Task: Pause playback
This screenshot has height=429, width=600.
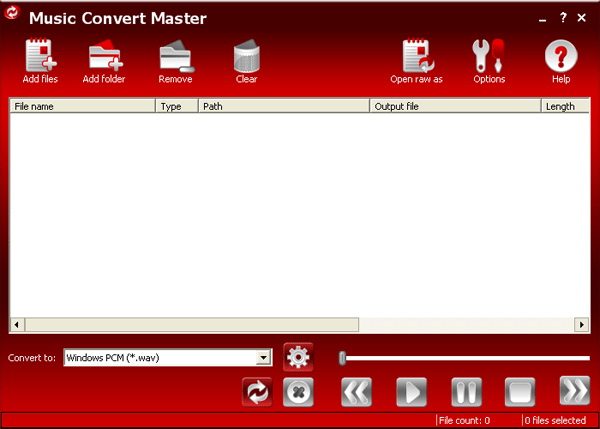Action: point(466,392)
